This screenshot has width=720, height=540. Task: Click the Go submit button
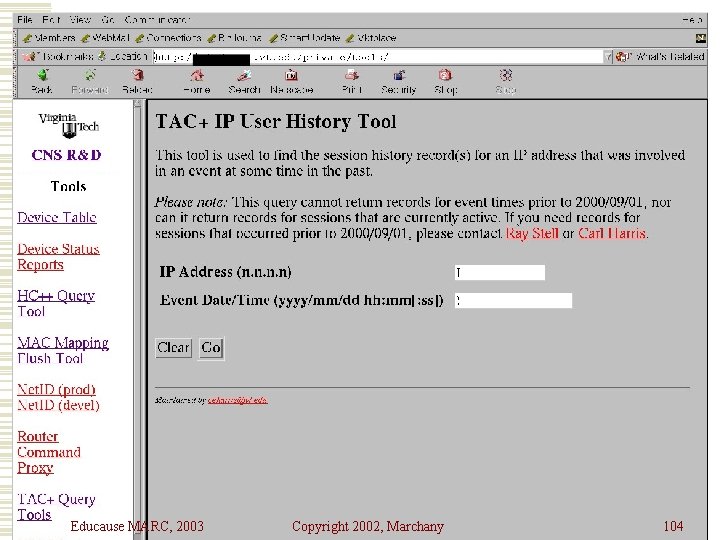[211, 348]
